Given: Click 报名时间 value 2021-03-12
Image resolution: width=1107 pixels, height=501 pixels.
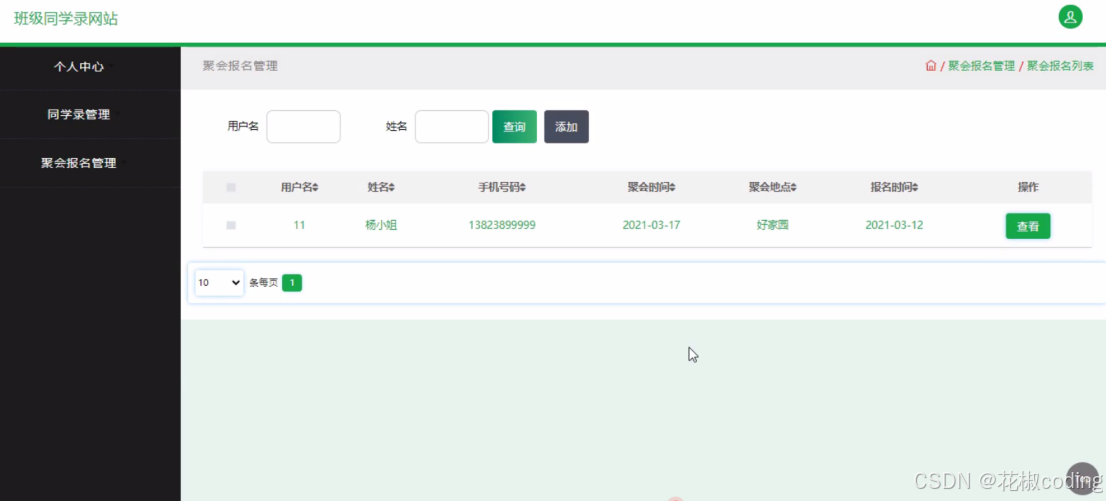Looking at the screenshot, I should [894, 225].
